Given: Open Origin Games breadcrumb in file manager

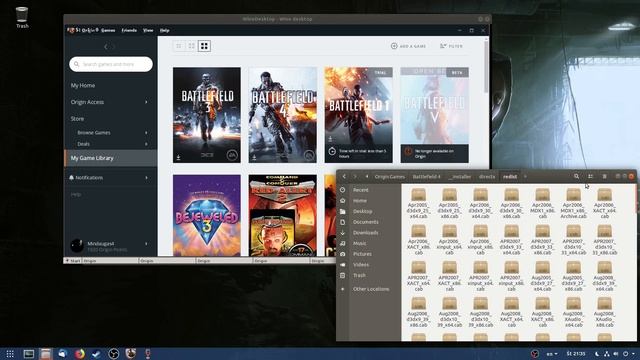Looking at the screenshot, I should (390, 176).
